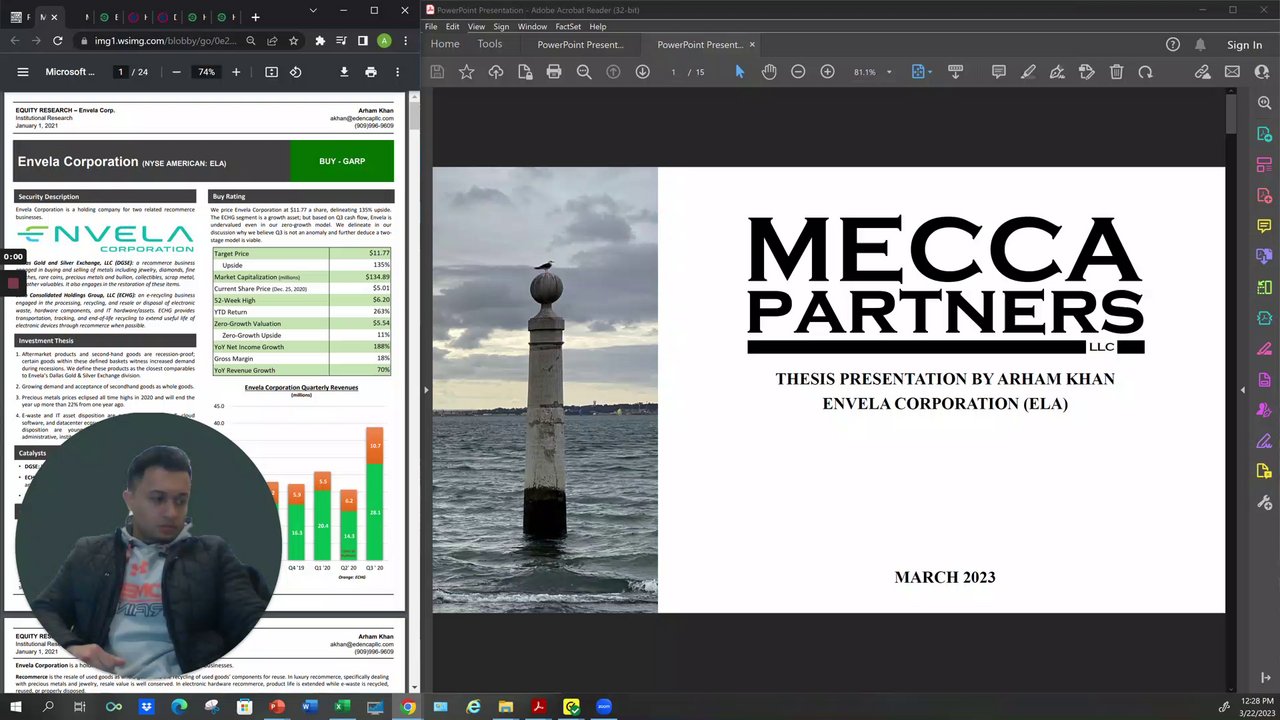The height and width of the screenshot is (720, 1280).
Task: Open Acrobat zoom percentage dropdown
Action: 889,72
